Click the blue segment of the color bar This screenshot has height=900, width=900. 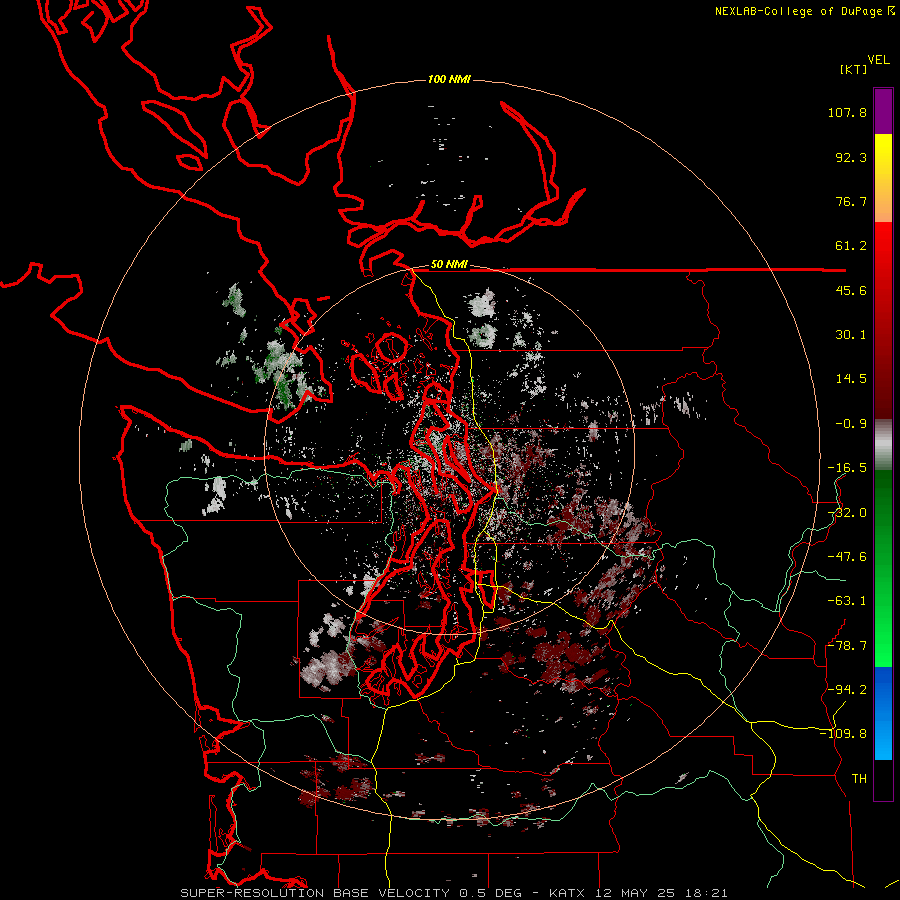point(883,713)
